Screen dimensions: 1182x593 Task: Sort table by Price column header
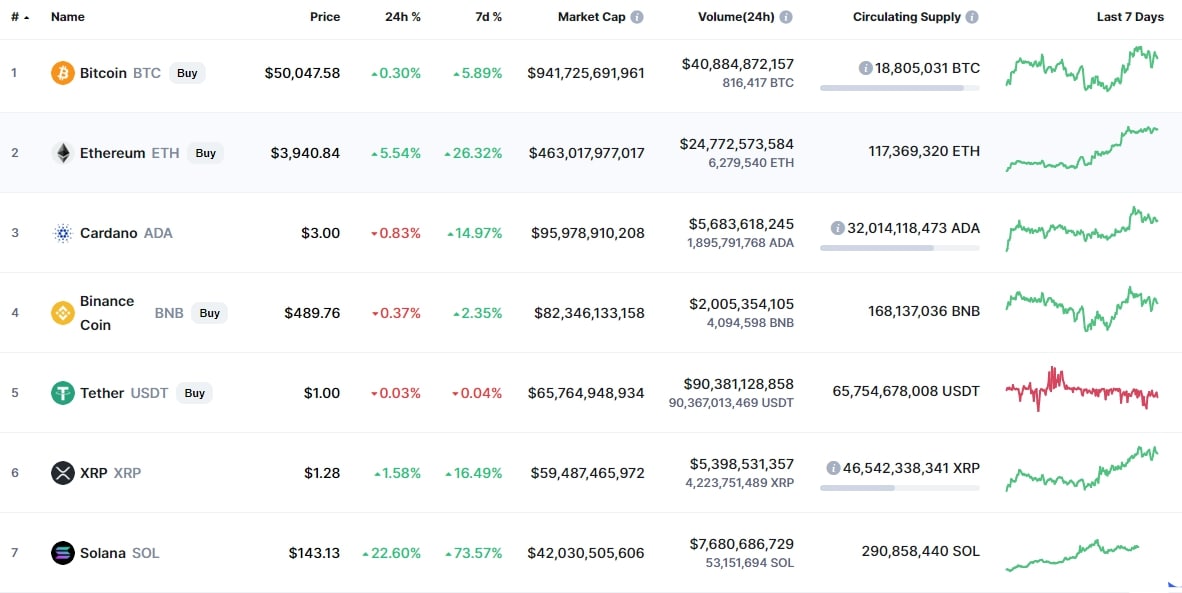pyautogui.click(x=325, y=17)
